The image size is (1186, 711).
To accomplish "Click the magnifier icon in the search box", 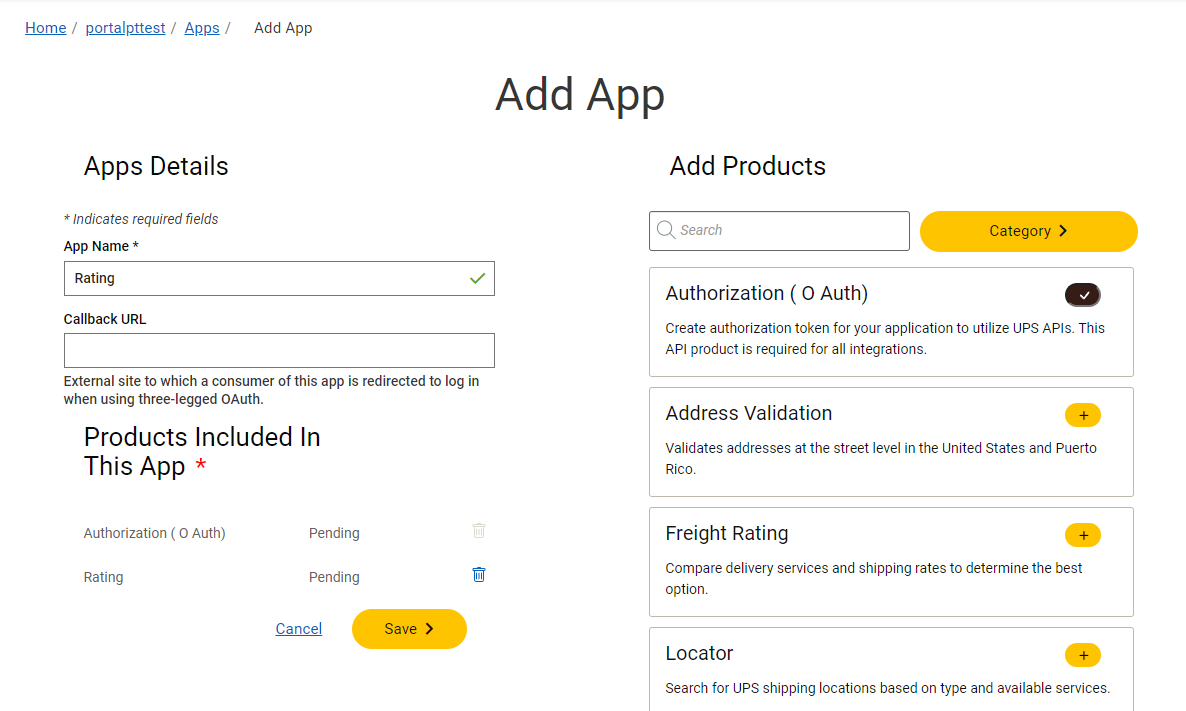I will point(666,231).
